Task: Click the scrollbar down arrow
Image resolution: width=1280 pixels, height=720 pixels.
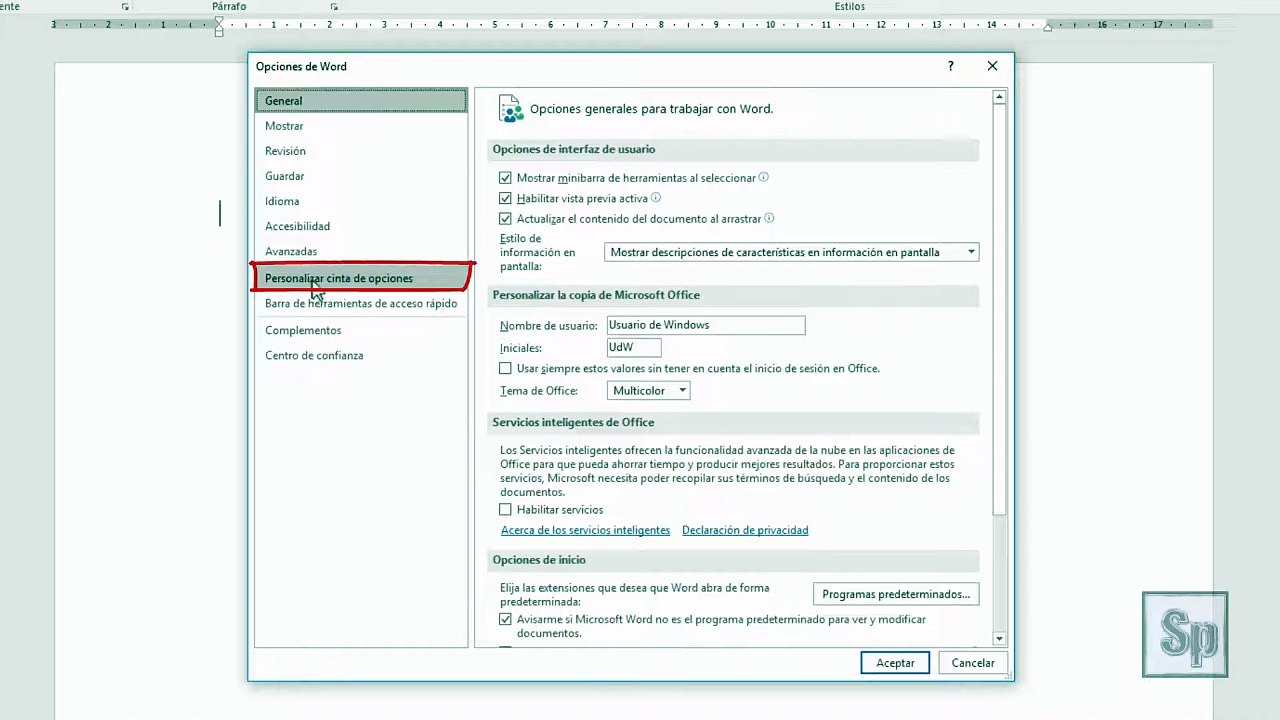Action: pos(999,638)
